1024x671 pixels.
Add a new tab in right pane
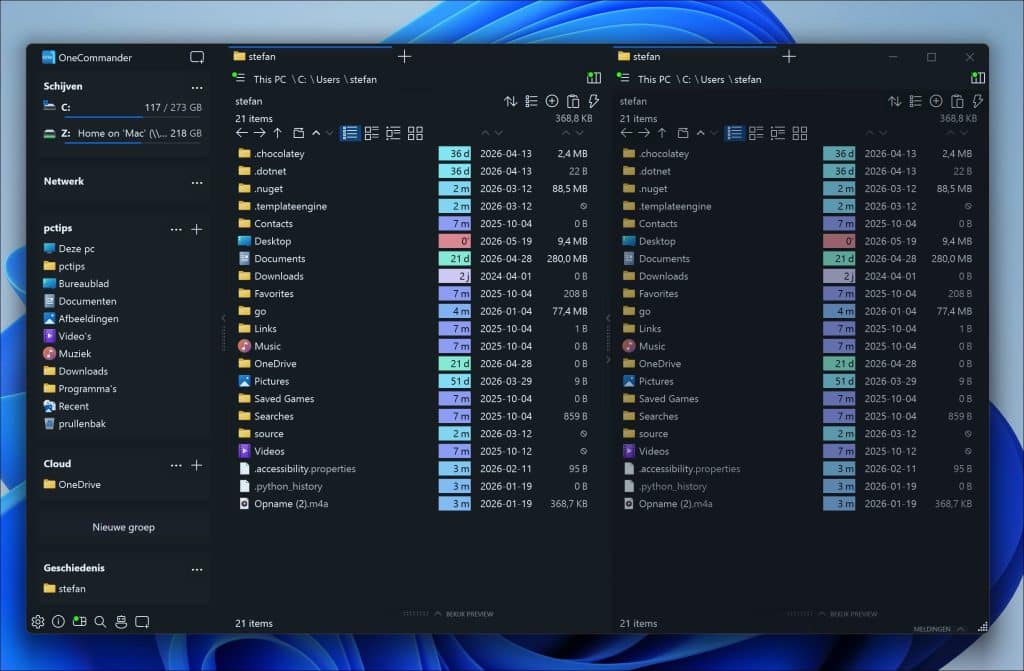(x=789, y=57)
